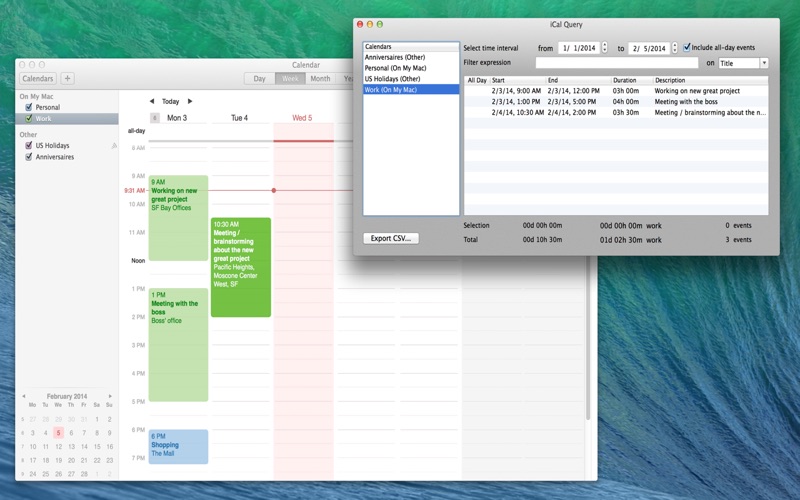Select day 5 in mini calendar

pos(59,433)
